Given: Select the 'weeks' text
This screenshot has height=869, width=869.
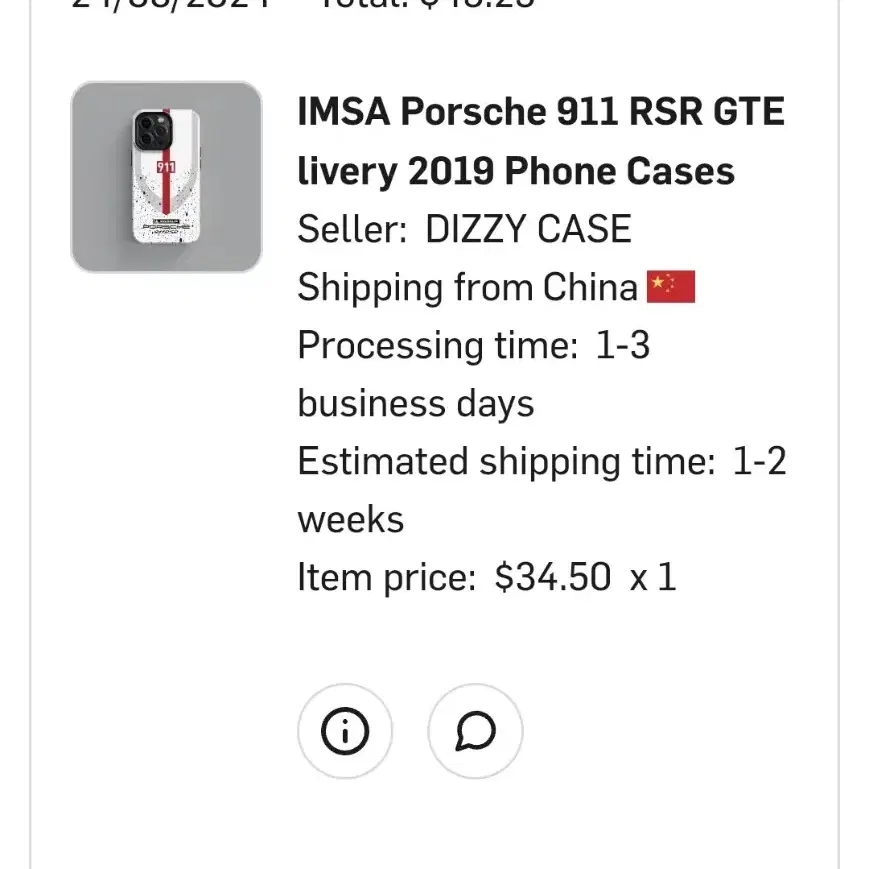Looking at the screenshot, I should (351, 519).
